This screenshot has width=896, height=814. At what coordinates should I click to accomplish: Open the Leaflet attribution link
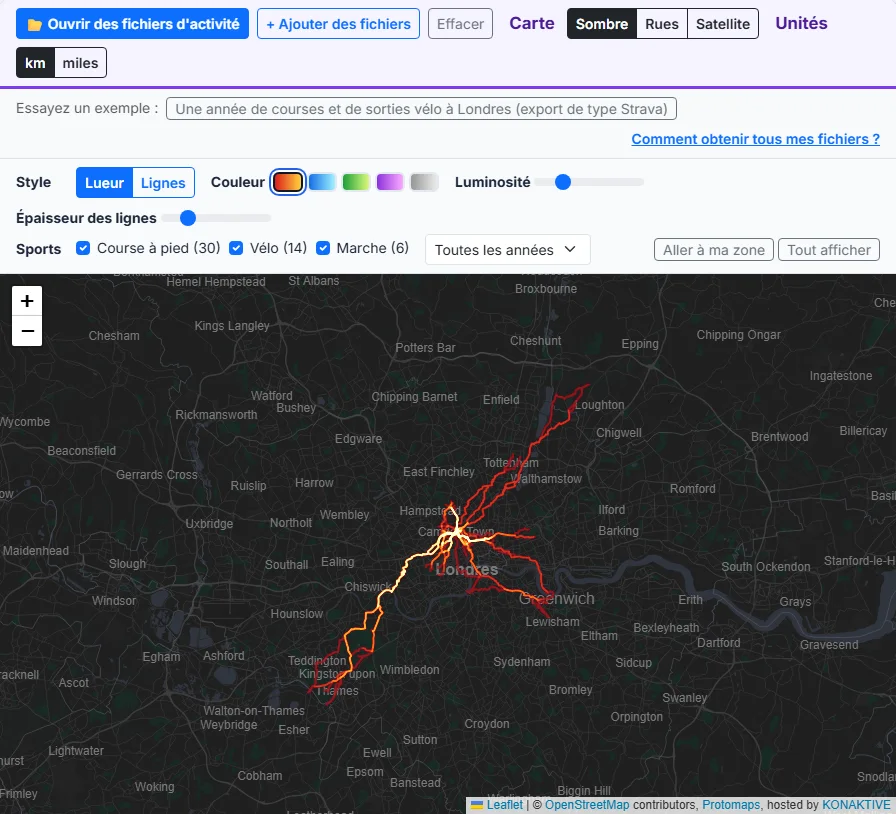(505, 805)
